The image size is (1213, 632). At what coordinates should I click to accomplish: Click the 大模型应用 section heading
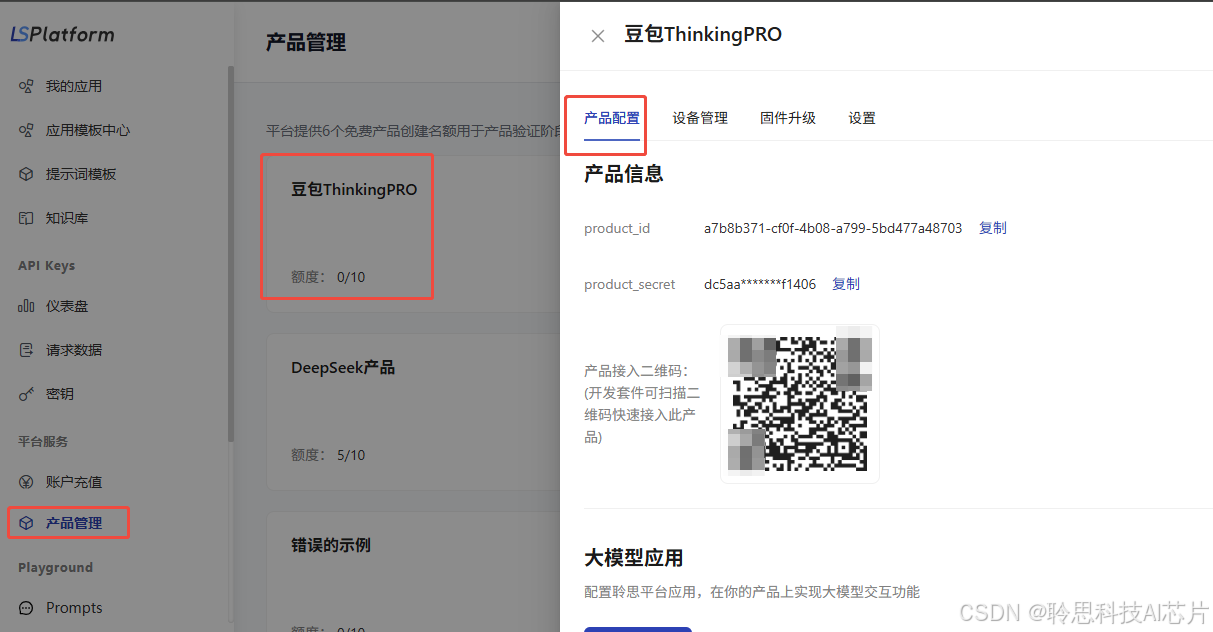click(634, 558)
